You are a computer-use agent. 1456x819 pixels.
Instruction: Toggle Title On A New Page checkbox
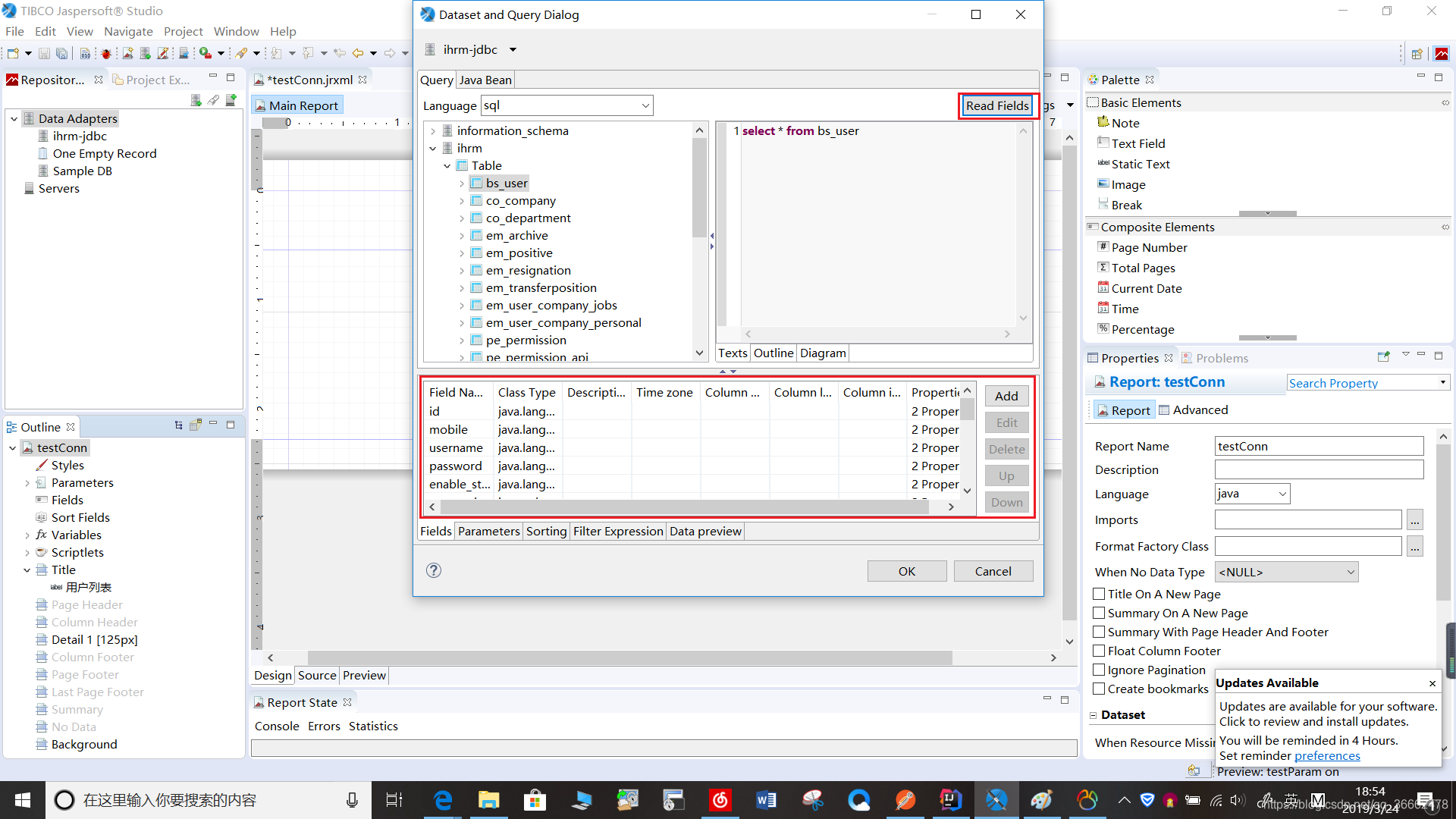[x=1099, y=594]
